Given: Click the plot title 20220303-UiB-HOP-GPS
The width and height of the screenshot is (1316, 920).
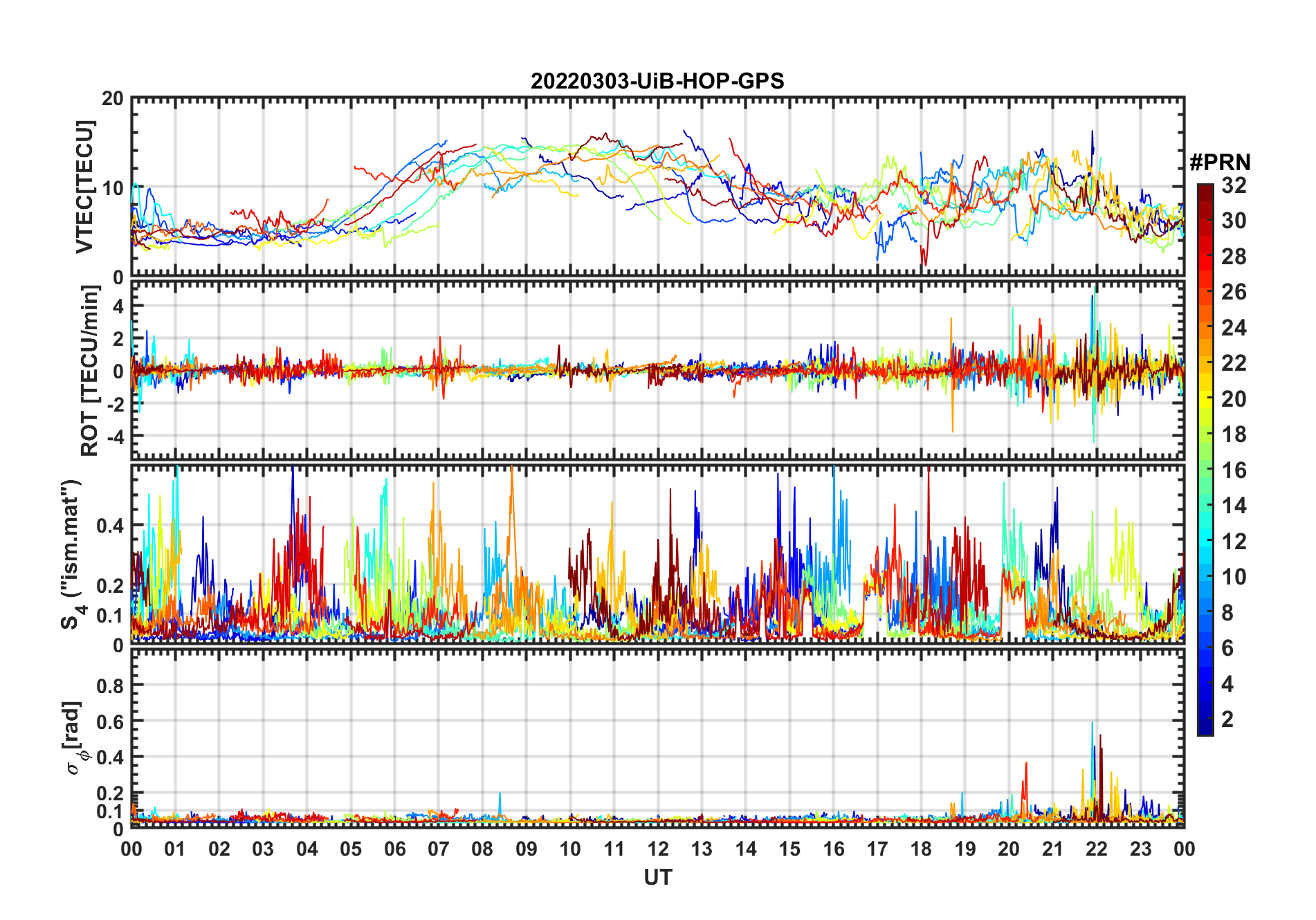Looking at the screenshot, I should pos(657,81).
